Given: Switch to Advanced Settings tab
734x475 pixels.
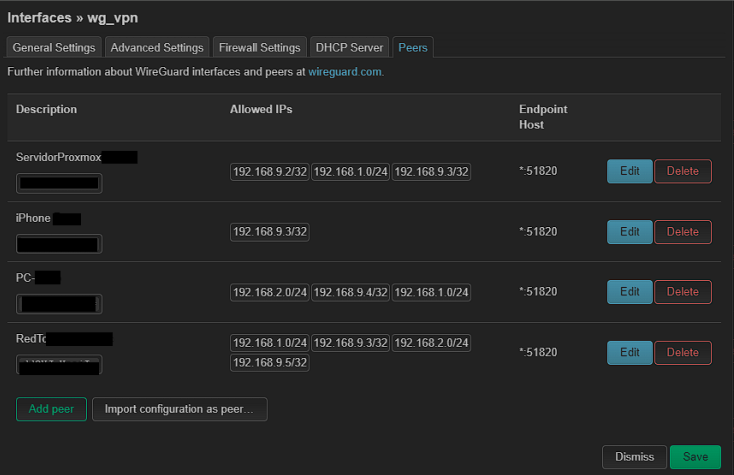Looking at the screenshot, I should click(157, 47).
